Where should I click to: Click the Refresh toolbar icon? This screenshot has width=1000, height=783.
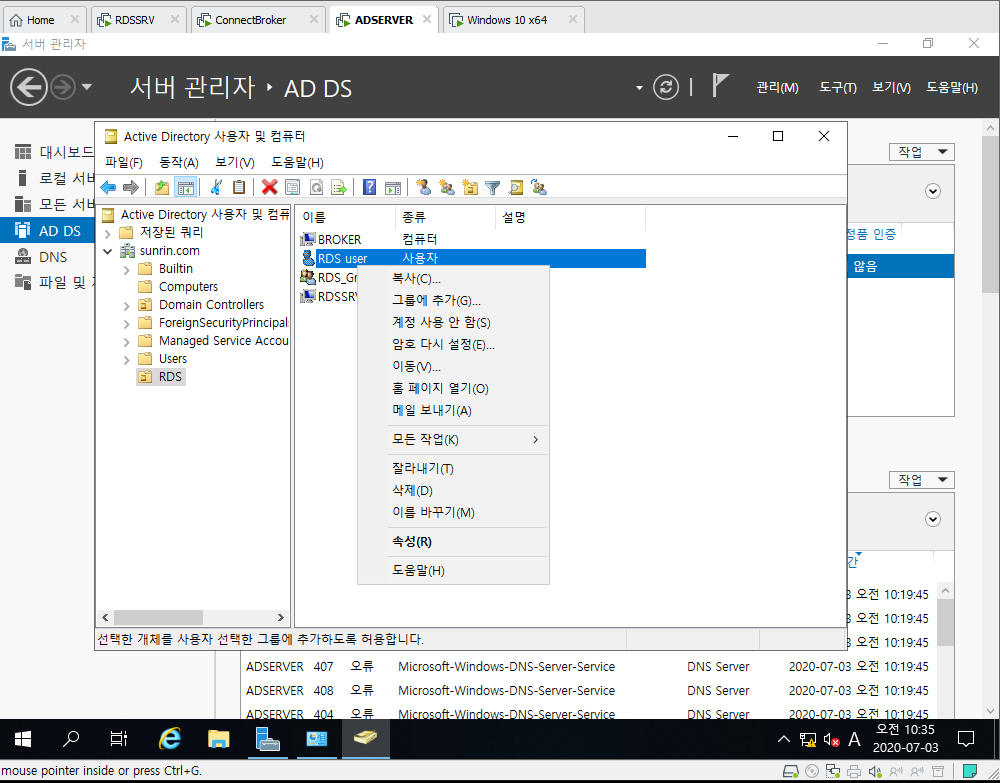(x=316, y=187)
